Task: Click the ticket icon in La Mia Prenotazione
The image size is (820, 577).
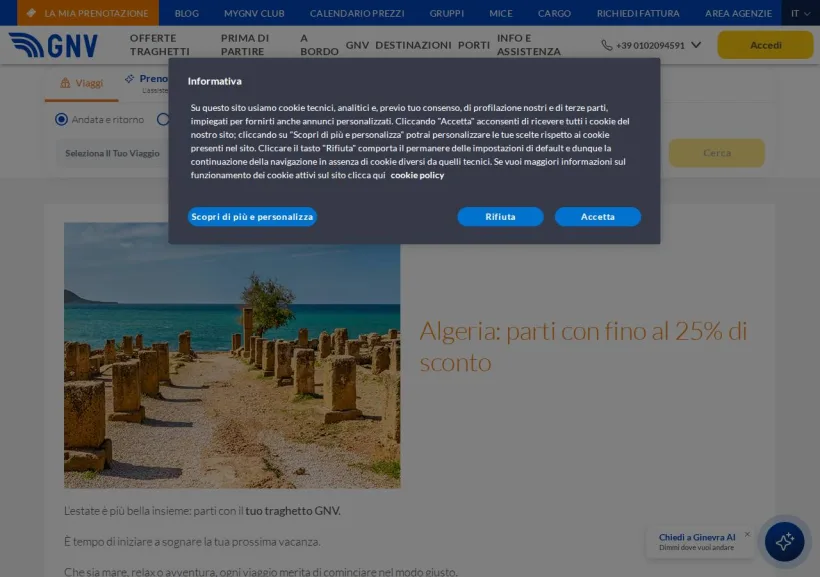Action: [31, 13]
